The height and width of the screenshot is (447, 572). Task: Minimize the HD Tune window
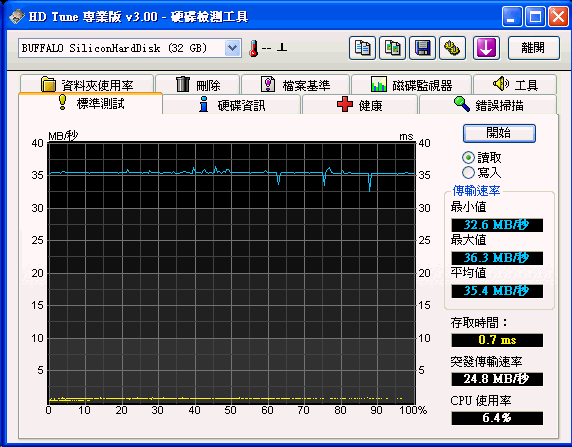coord(512,16)
